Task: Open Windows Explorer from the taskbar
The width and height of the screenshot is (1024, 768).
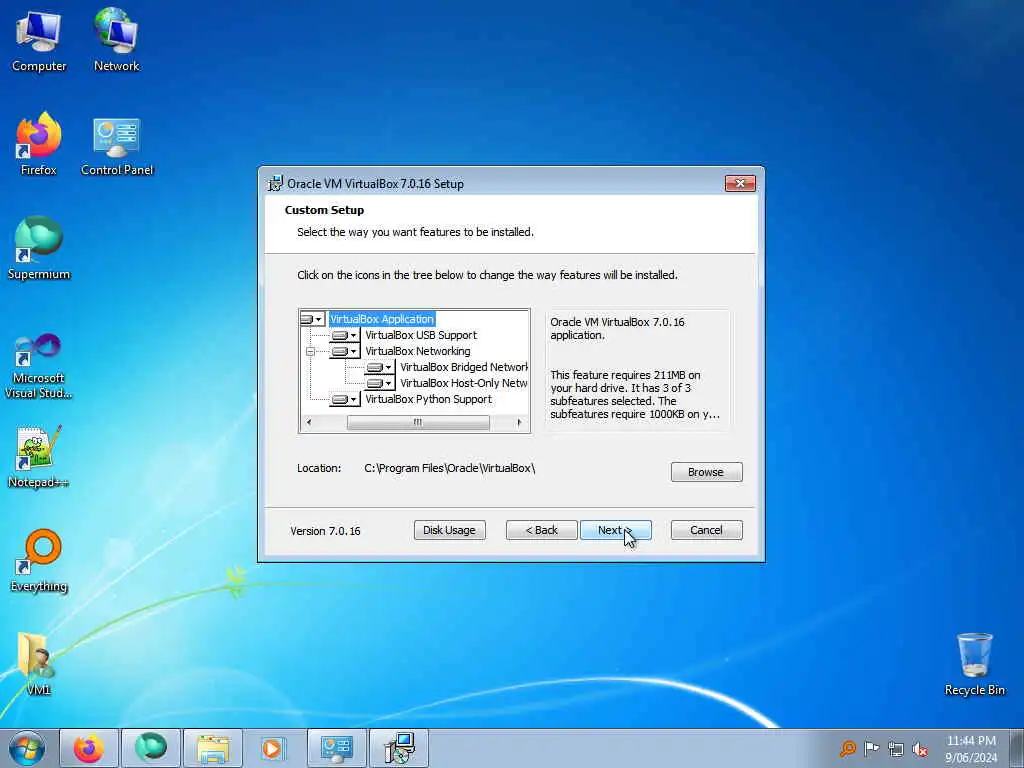Action: 213,748
